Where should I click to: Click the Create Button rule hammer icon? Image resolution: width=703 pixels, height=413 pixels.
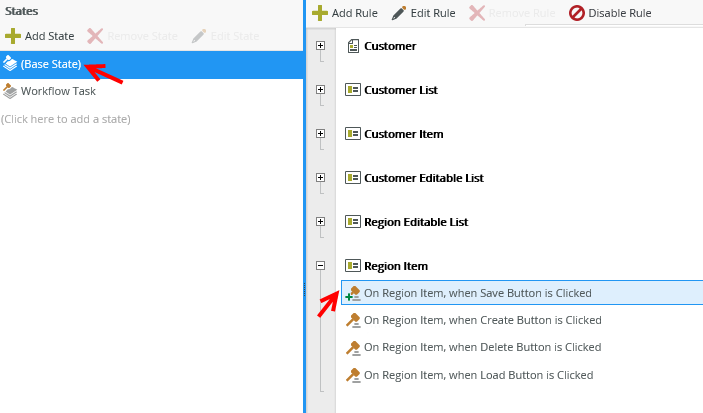click(x=353, y=320)
